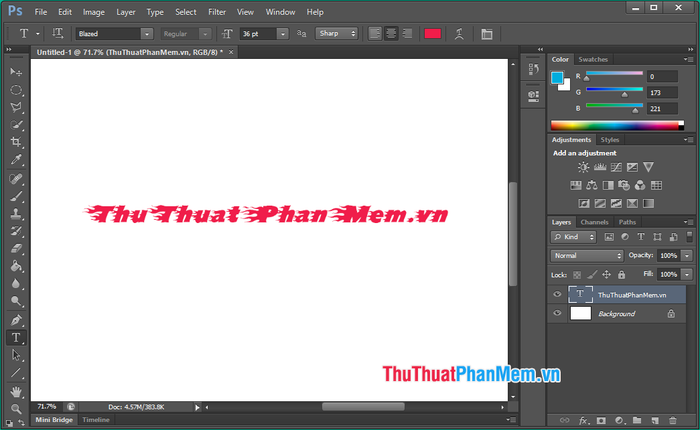Open the Fill dropdown arrow
Viewport: 700px width, 430px height.
[x=687, y=275]
